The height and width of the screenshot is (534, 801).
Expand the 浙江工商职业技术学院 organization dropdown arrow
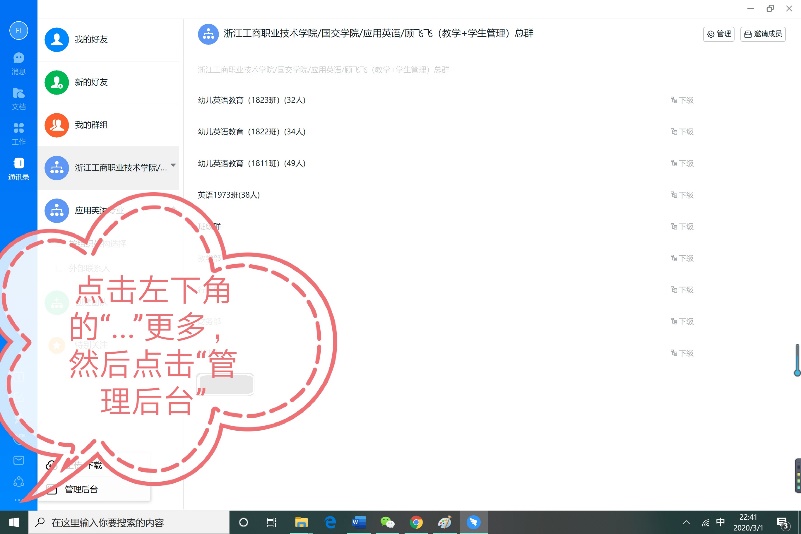(173, 165)
